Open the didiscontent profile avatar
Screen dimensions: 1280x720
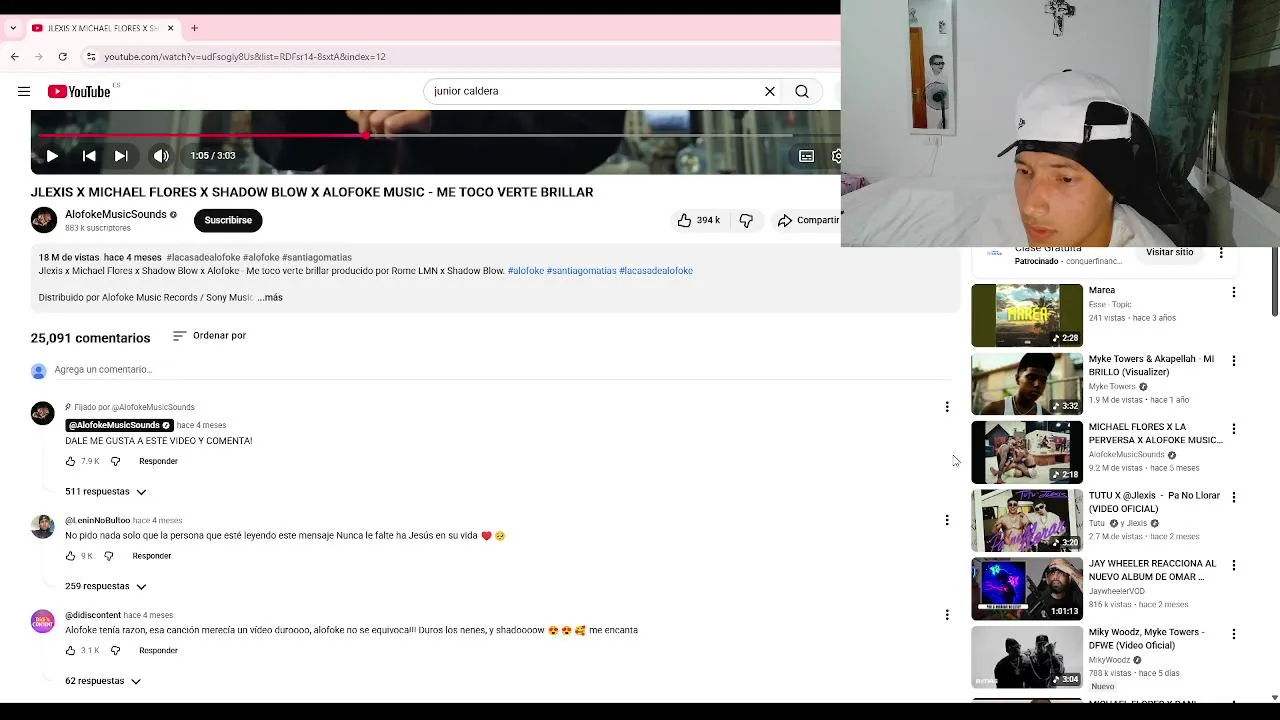42,622
